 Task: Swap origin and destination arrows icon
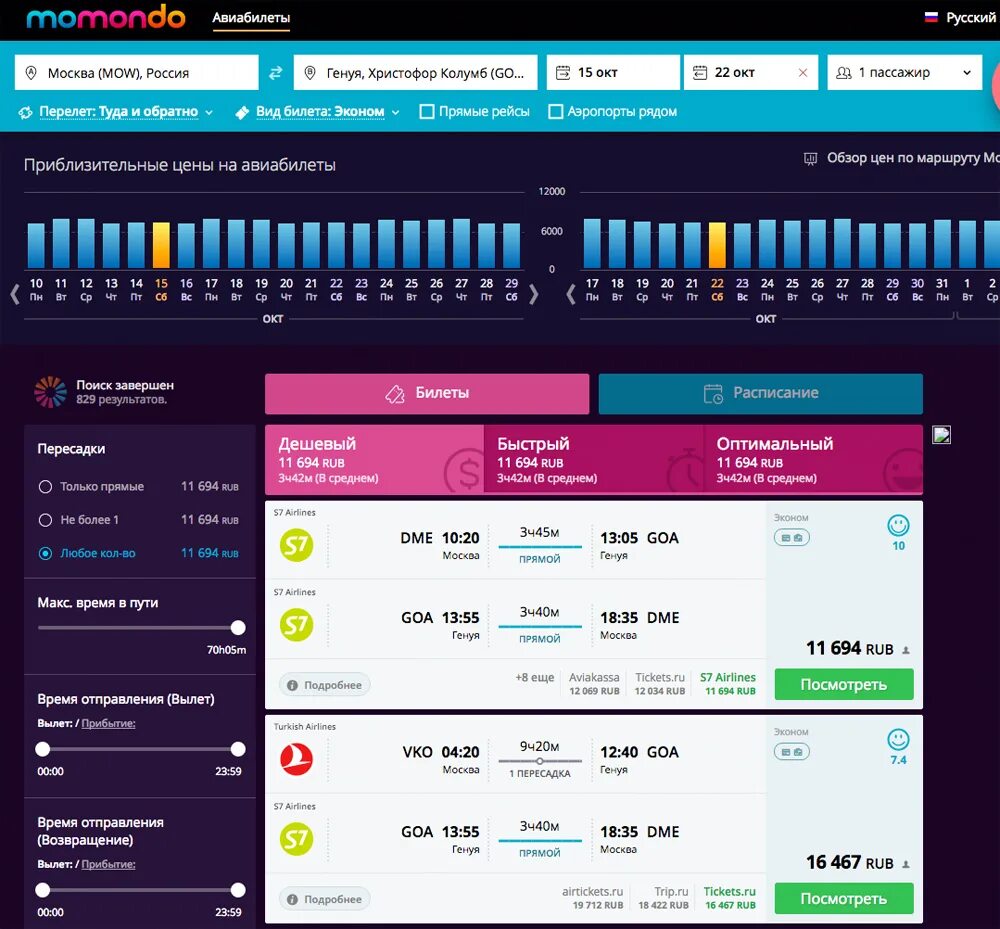[x=276, y=73]
